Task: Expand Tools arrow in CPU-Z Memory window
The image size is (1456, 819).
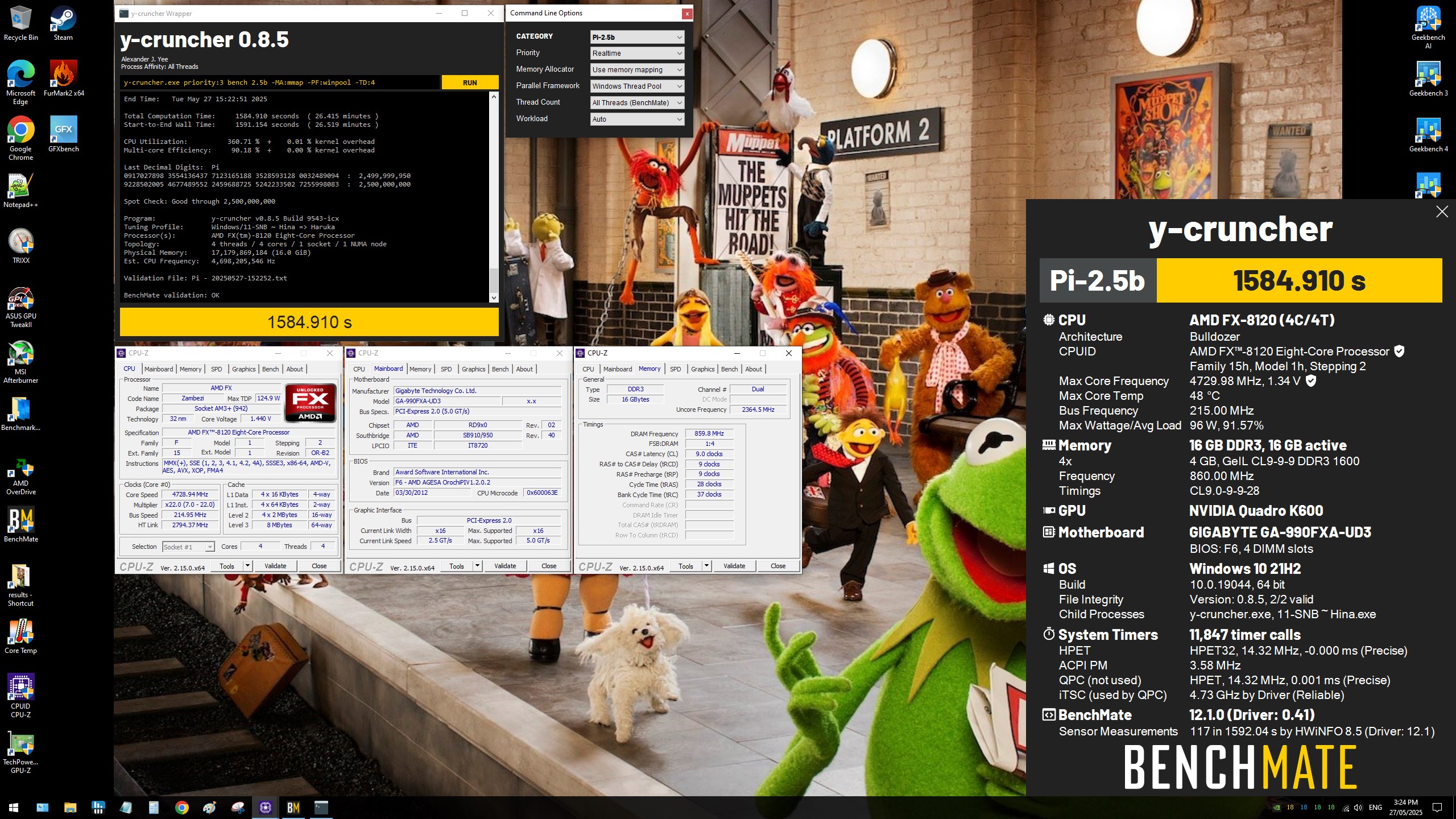Action: (706, 566)
